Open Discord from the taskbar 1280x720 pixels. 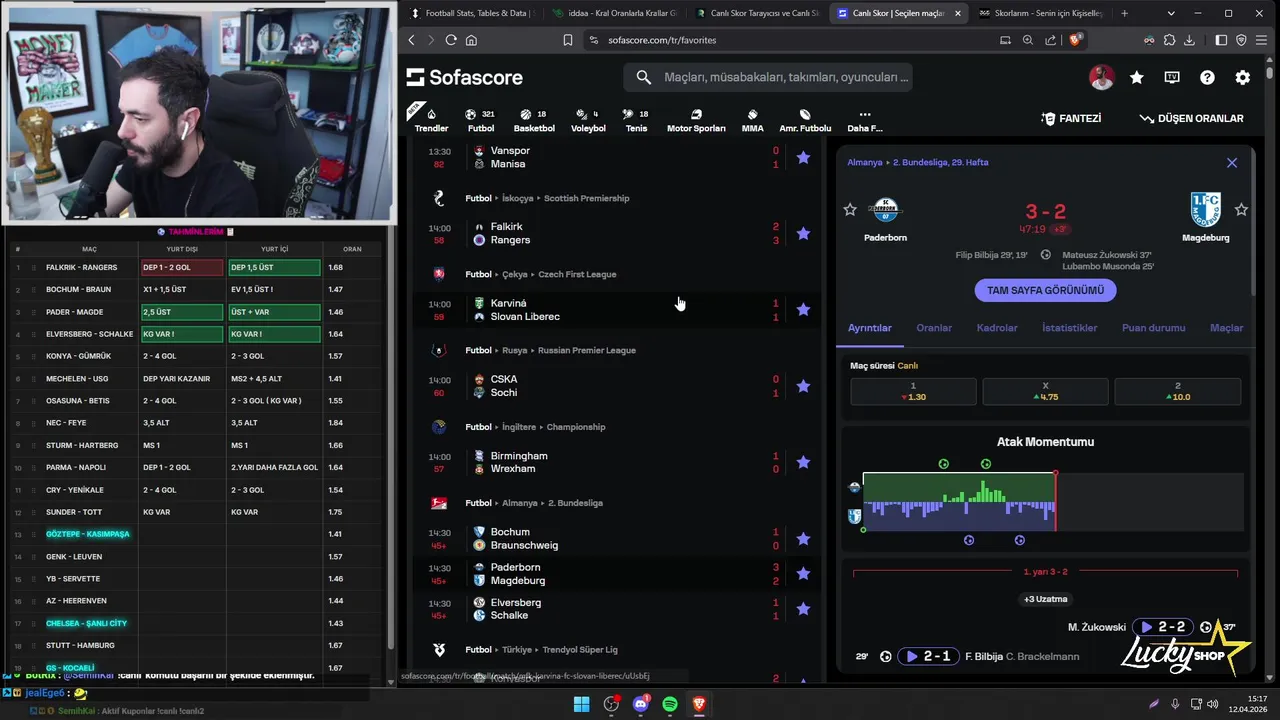tap(641, 704)
